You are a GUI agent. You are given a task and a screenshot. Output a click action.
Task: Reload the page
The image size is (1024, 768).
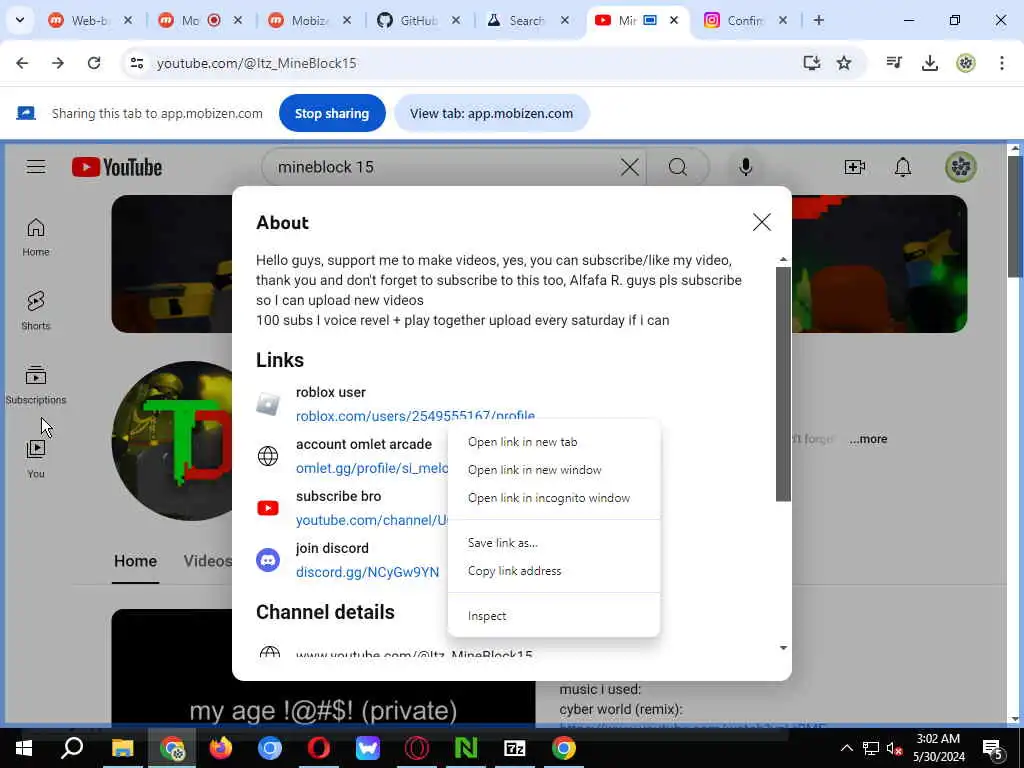click(94, 63)
